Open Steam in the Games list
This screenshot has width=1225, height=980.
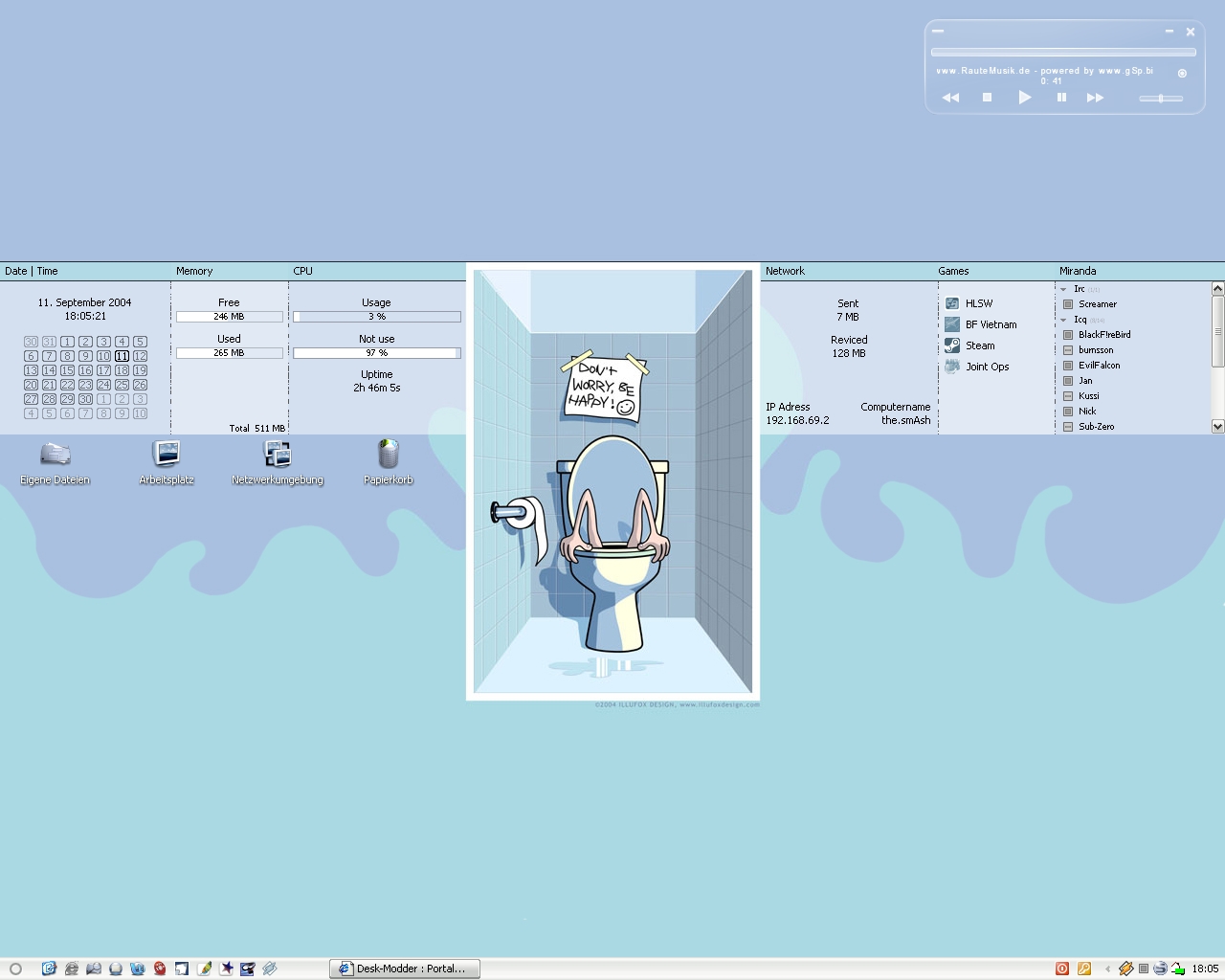[970, 345]
